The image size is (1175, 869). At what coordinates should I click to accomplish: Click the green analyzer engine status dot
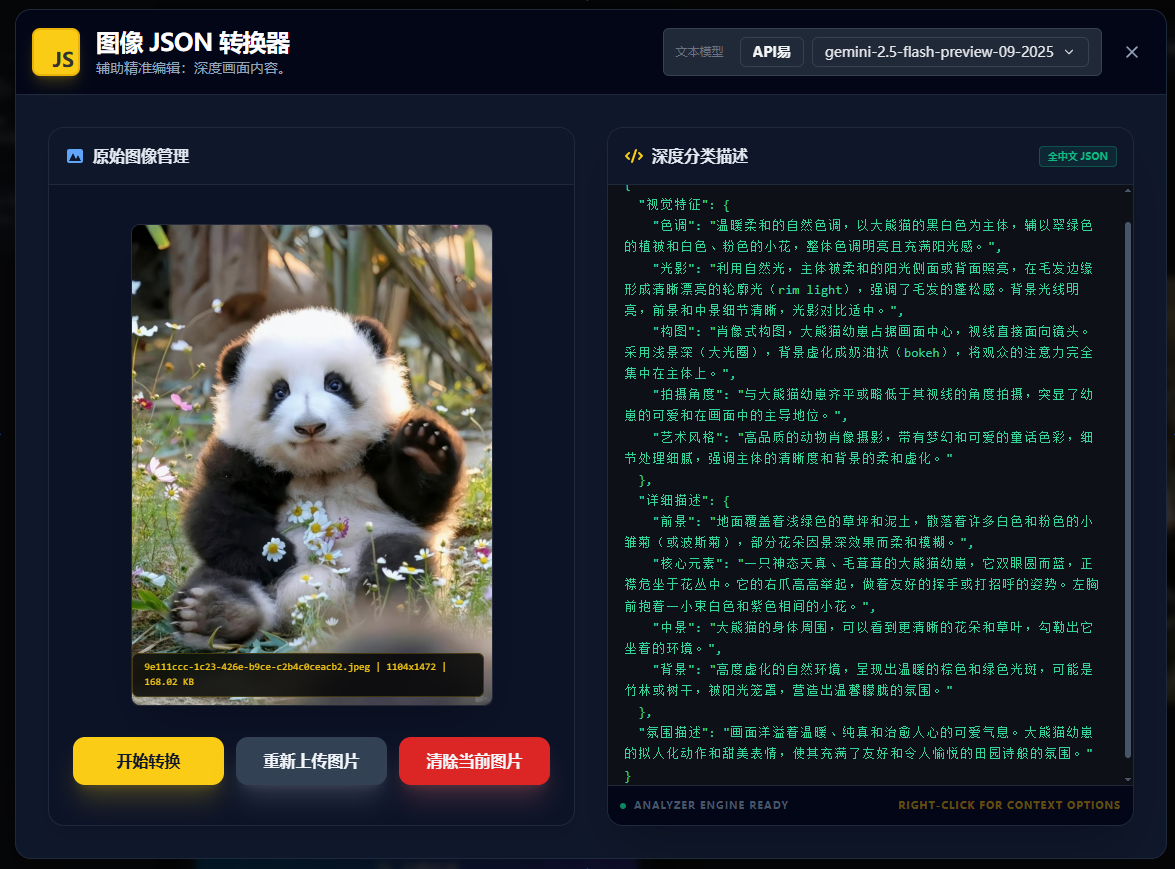click(x=621, y=805)
